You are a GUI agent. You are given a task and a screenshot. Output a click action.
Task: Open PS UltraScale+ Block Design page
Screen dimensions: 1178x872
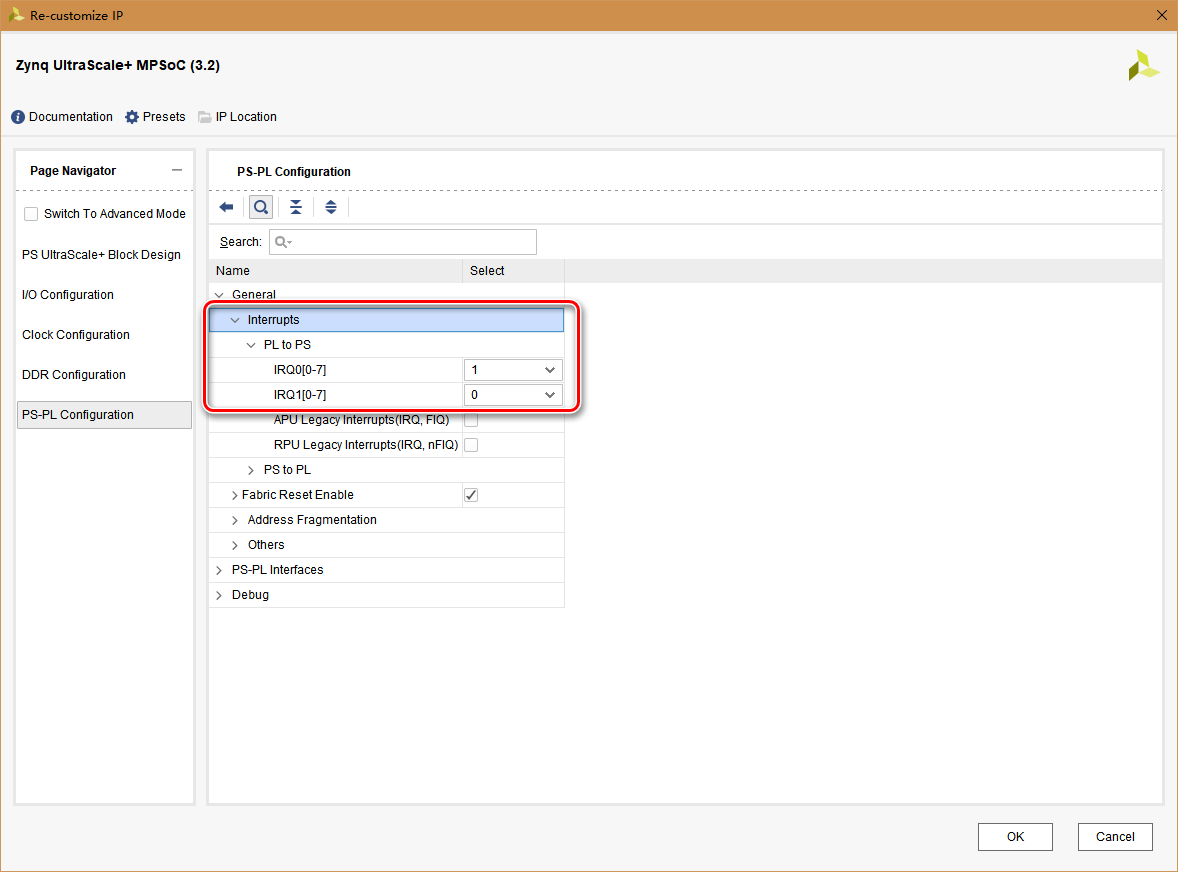[x=101, y=255]
